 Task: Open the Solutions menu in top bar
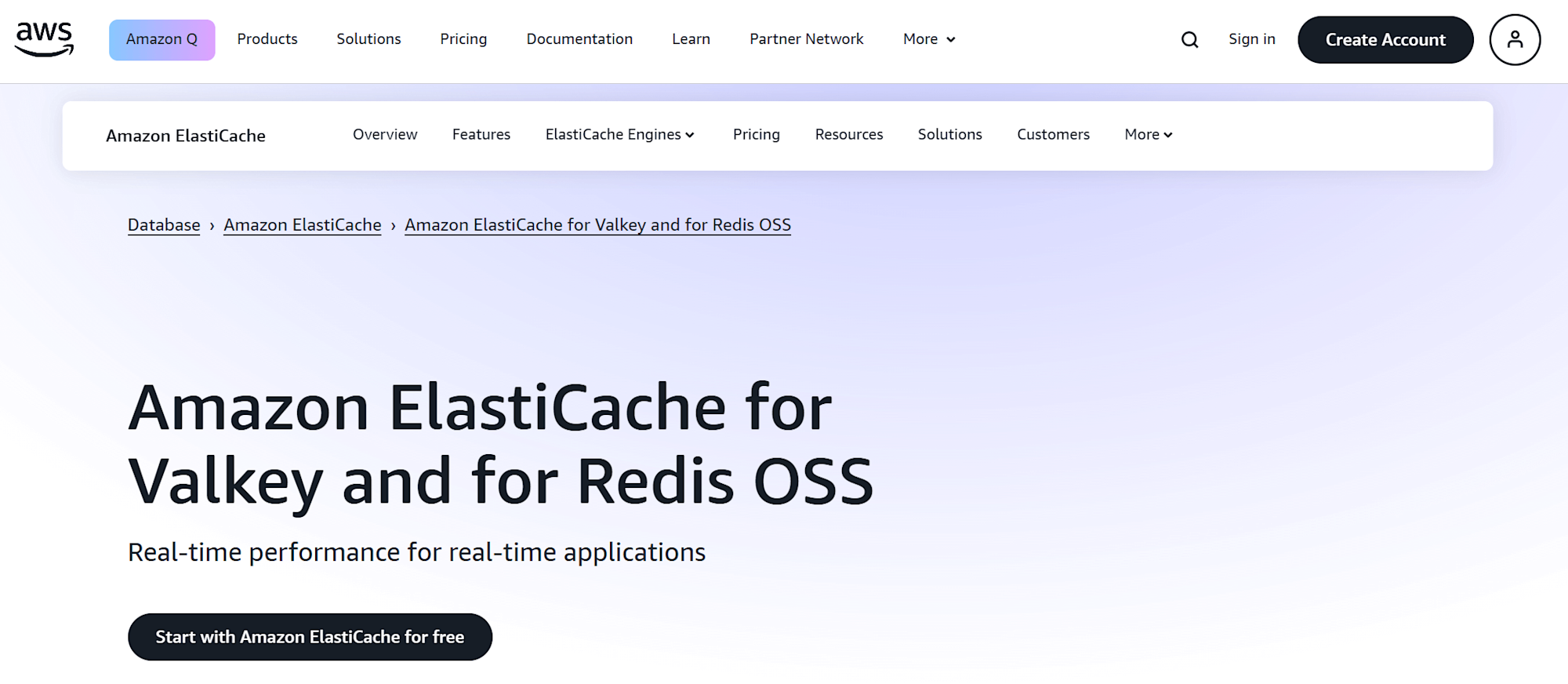click(368, 39)
